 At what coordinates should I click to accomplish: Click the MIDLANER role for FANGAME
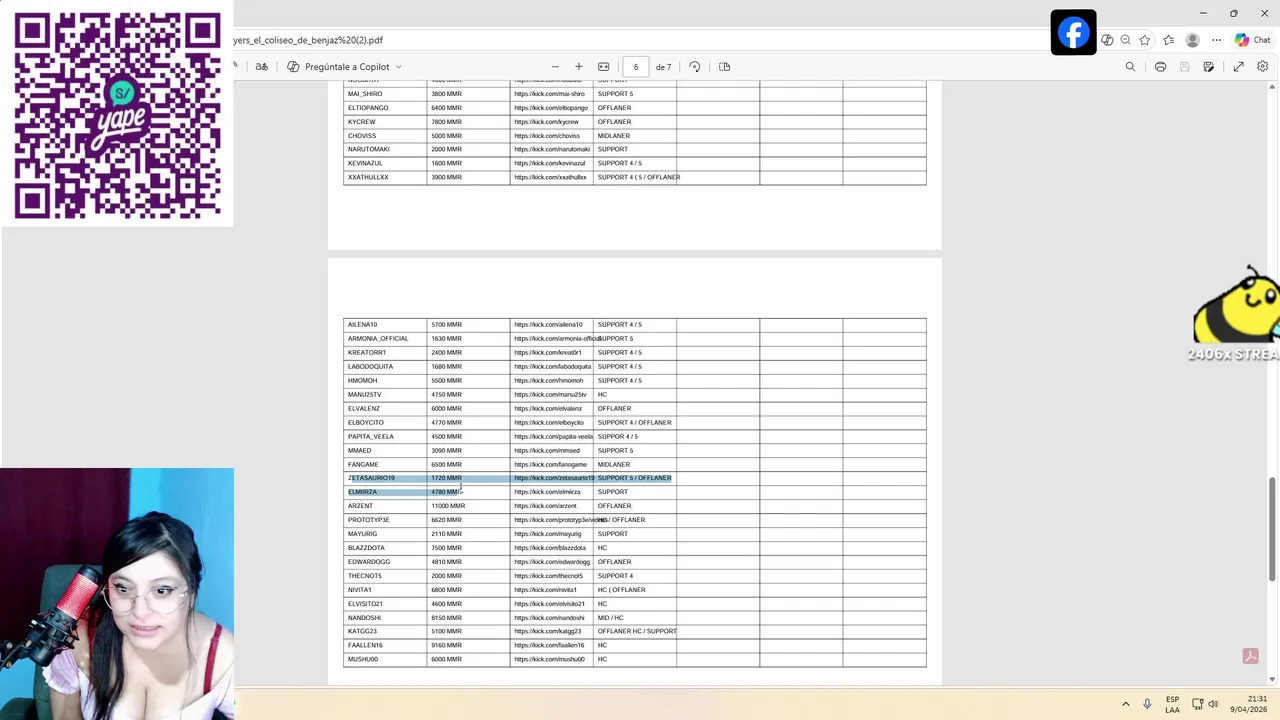pyautogui.click(x=614, y=465)
